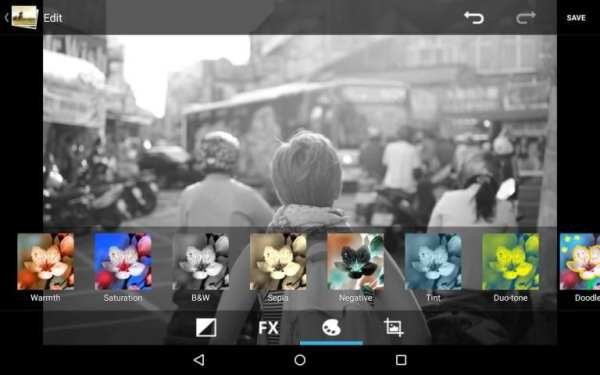
Task: Apply the B&W filter thumbnail
Action: tap(201, 261)
